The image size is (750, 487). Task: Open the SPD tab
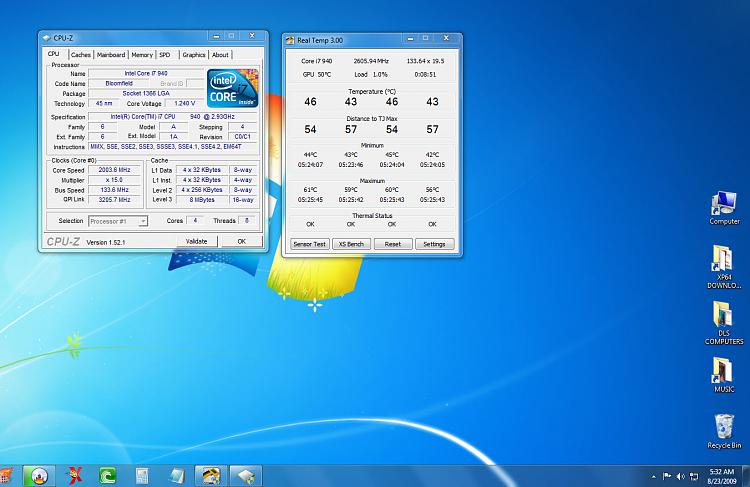click(165, 55)
